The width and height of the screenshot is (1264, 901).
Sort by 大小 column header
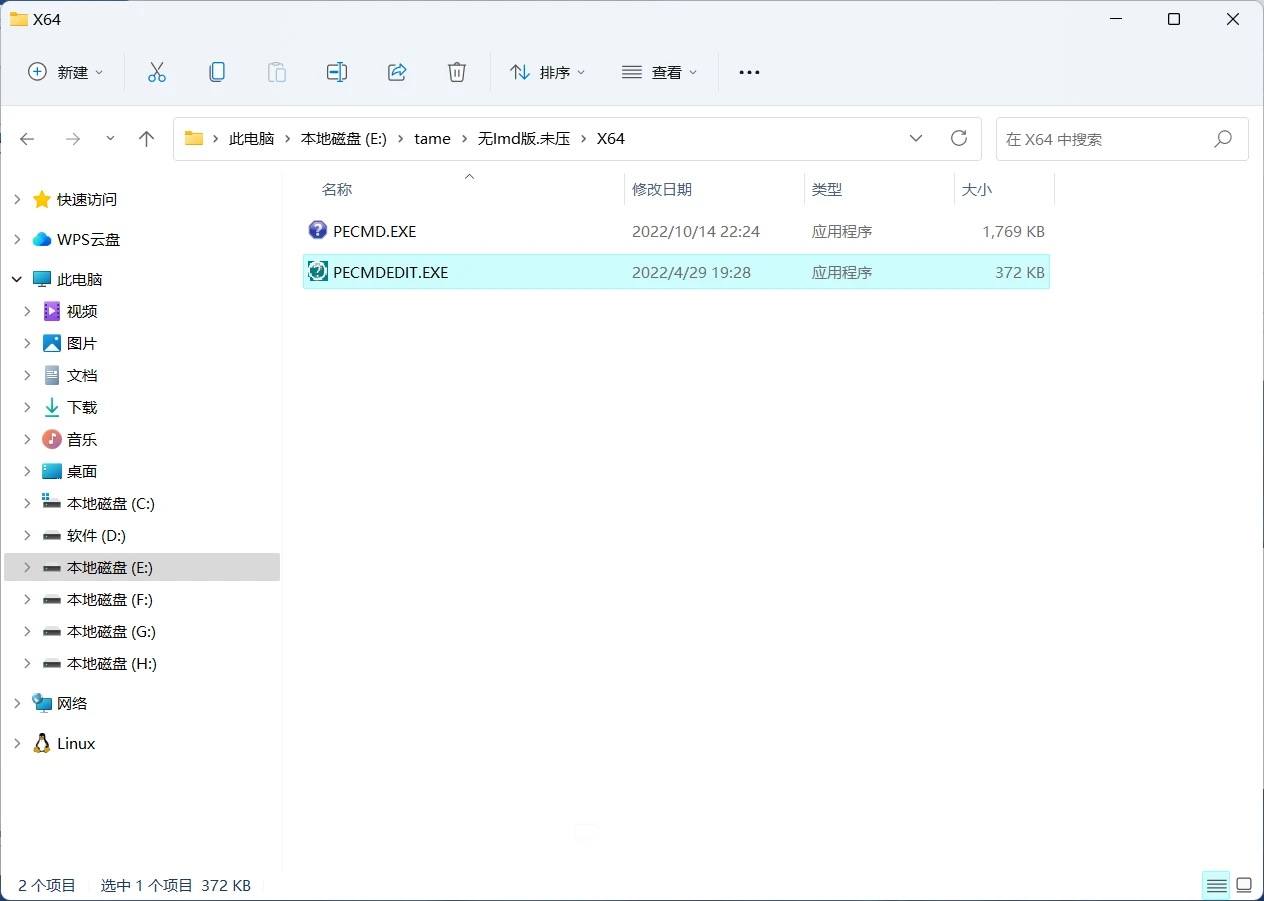click(x=977, y=189)
